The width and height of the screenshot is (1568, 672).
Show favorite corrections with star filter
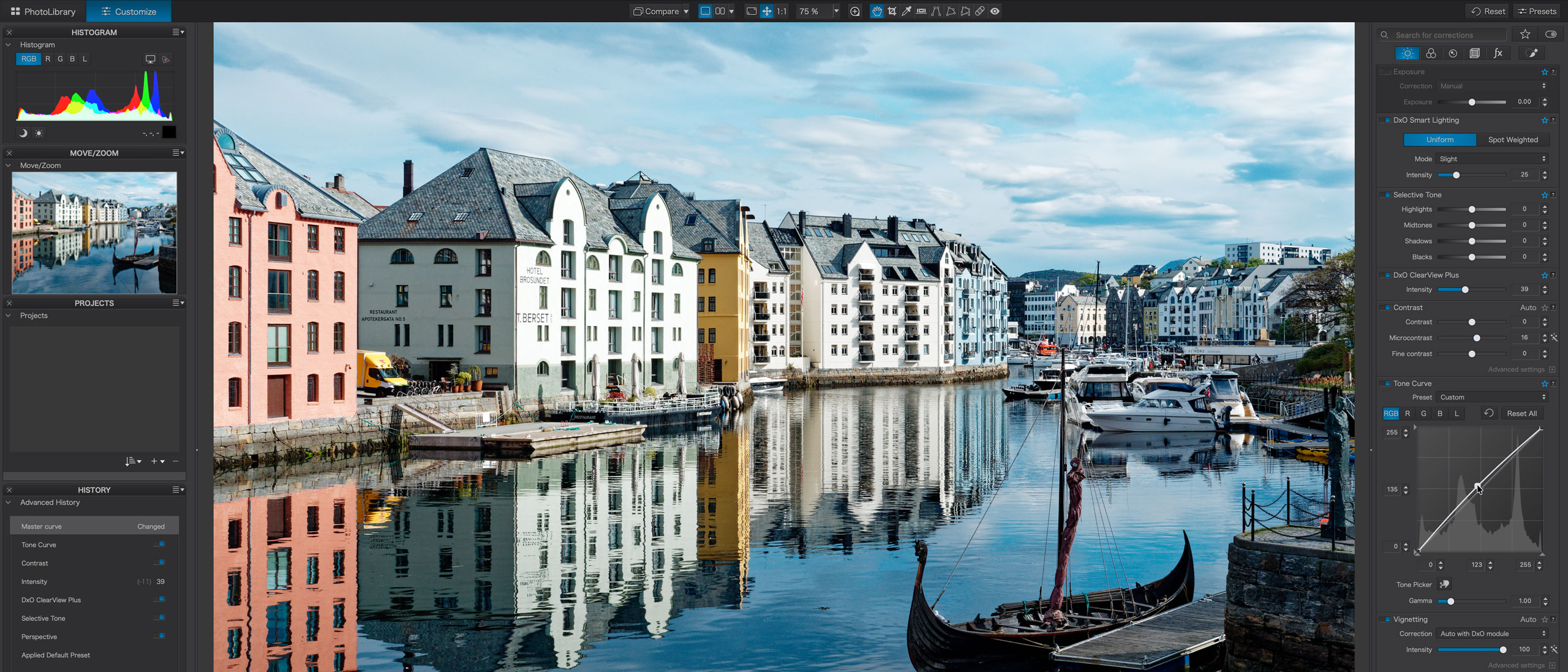point(1525,34)
